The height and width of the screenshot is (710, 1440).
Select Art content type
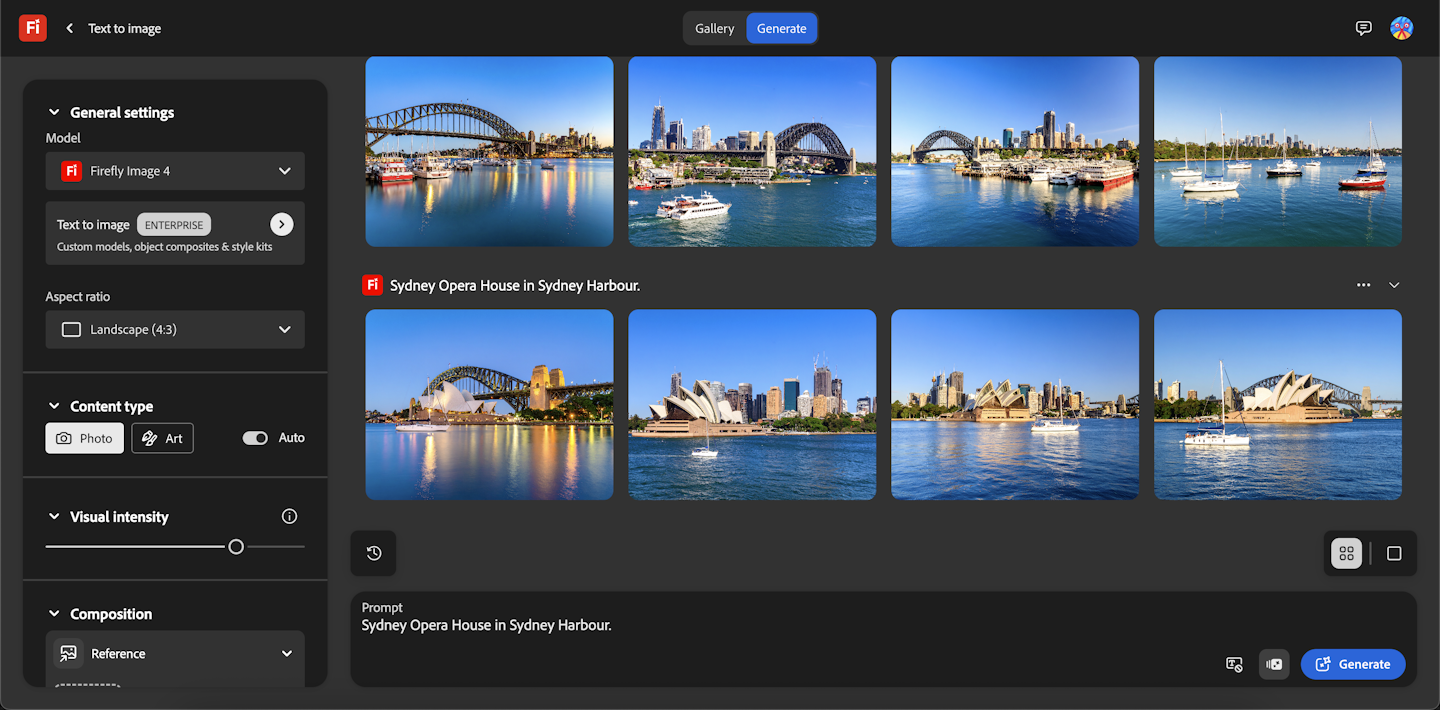pos(162,438)
